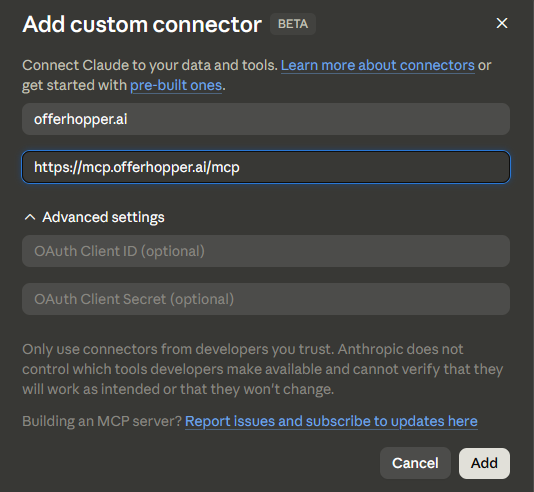
Task: Click the BETA badge beside title
Action: click(293, 24)
